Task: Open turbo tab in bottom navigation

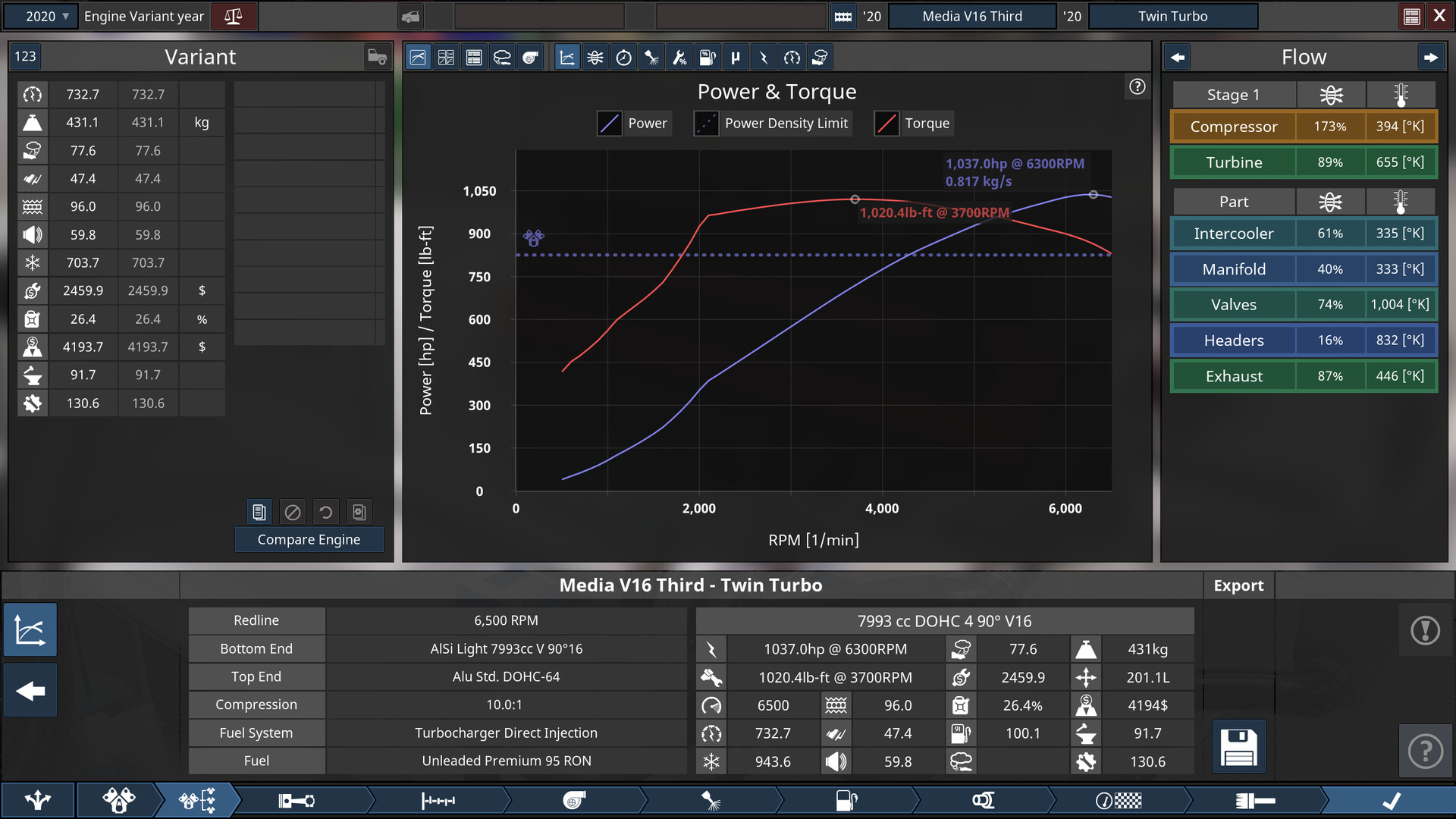Action: tap(574, 800)
